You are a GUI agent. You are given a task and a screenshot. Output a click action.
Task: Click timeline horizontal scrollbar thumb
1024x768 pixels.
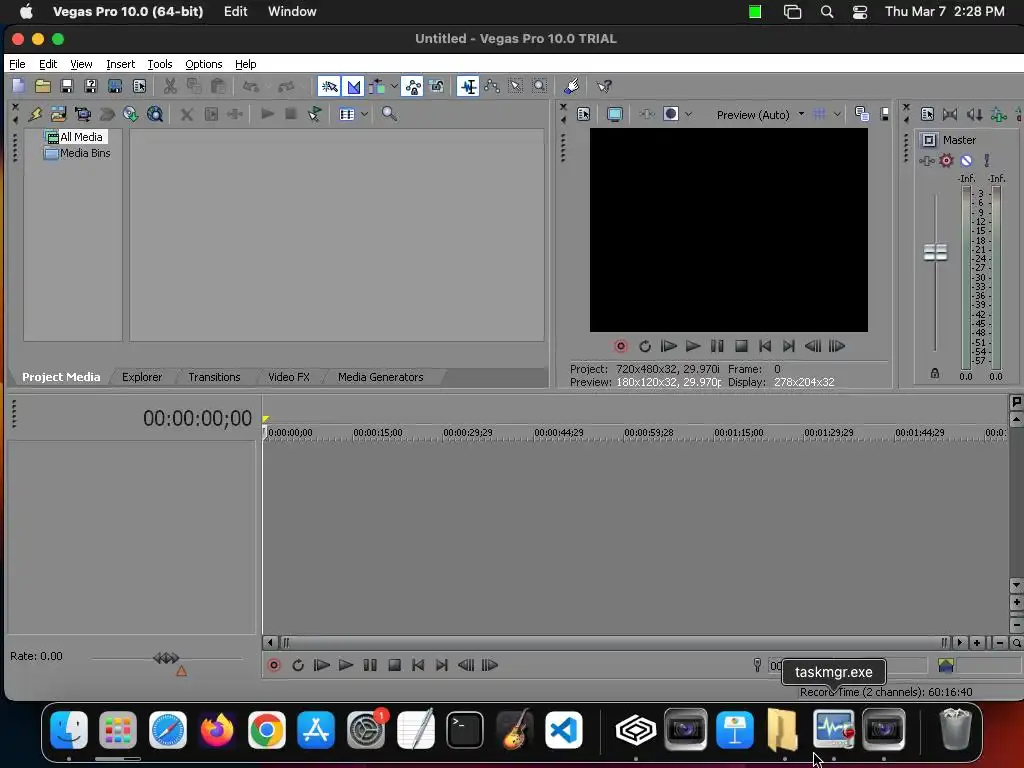click(x=615, y=643)
